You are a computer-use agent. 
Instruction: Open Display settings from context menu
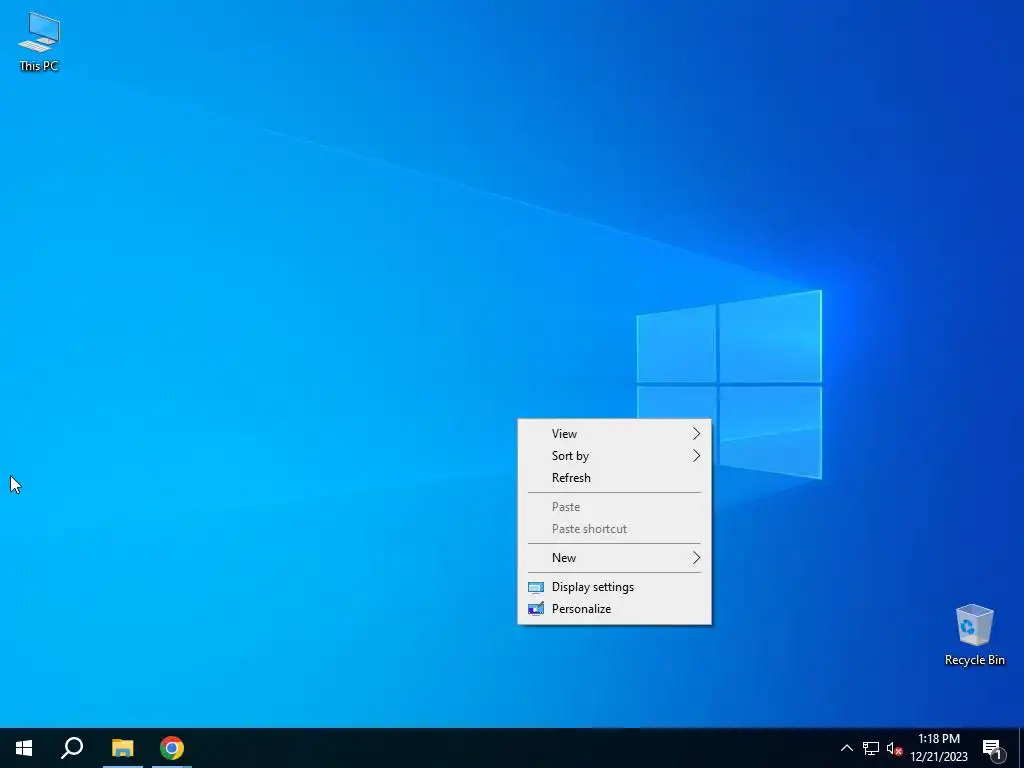pos(614,586)
